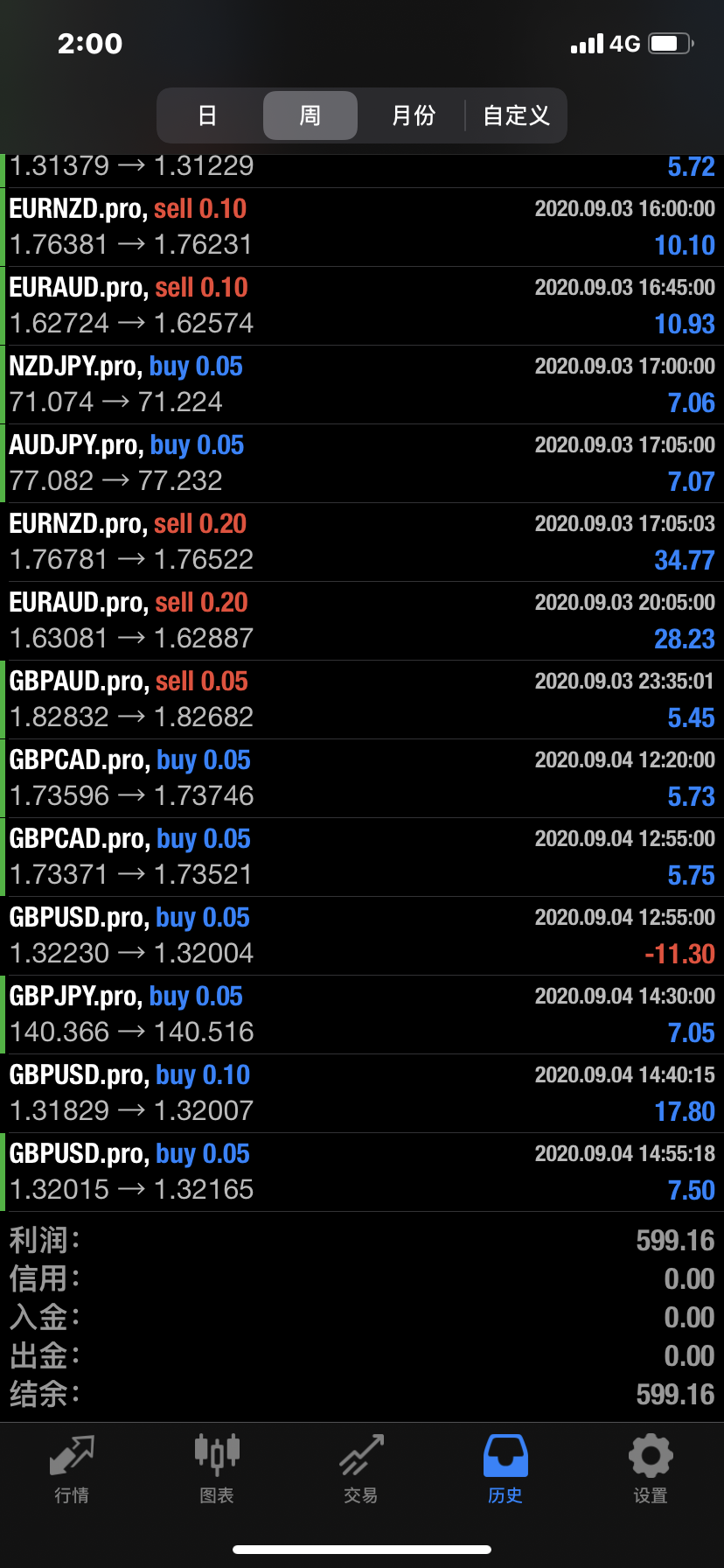Select GBPUSD trade with -11.30 loss
This screenshot has width=724, height=1568.
coord(362,936)
